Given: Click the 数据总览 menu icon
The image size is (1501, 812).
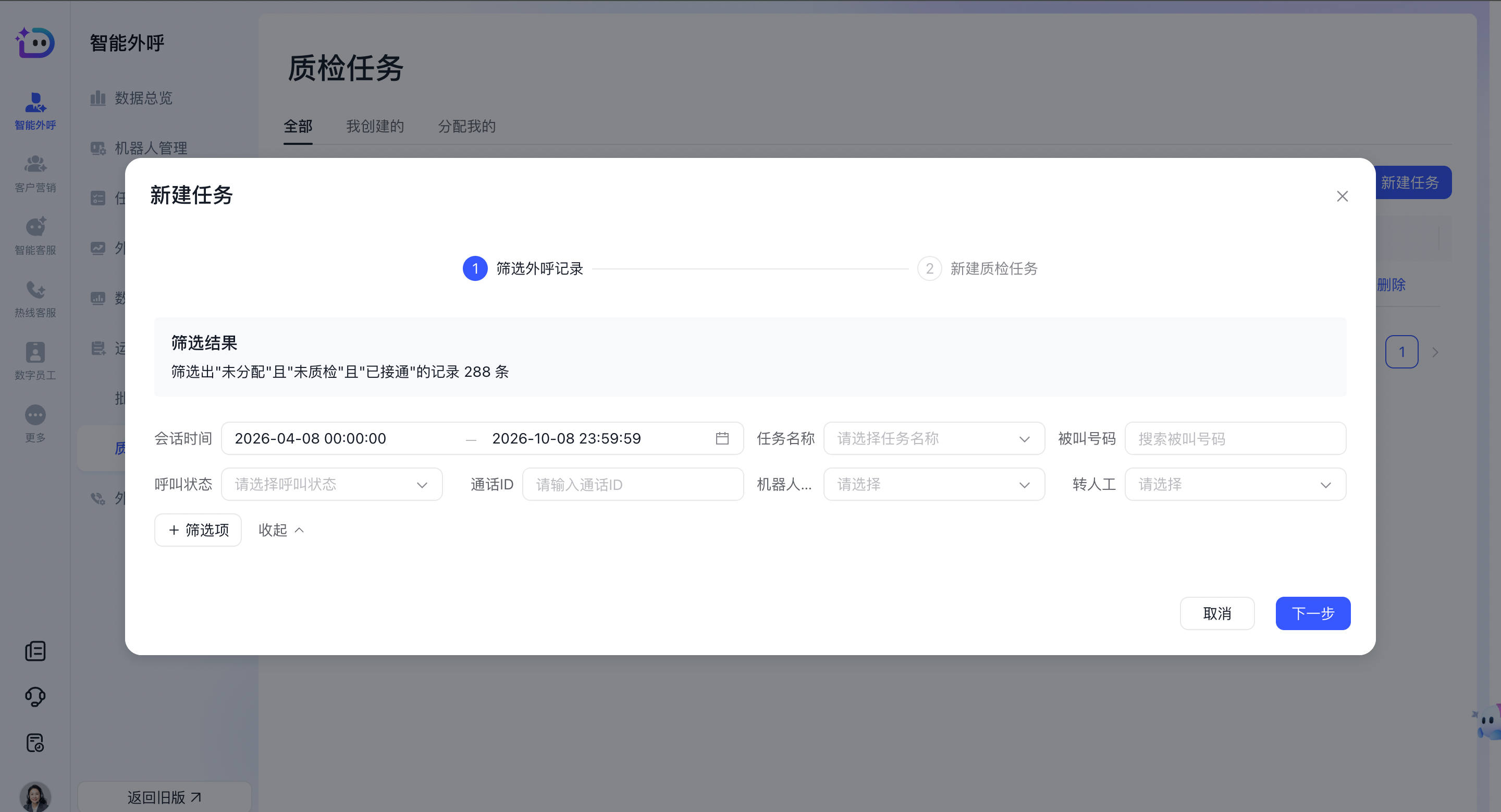Looking at the screenshot, I should pyautogui.click(x=98, y=98).
